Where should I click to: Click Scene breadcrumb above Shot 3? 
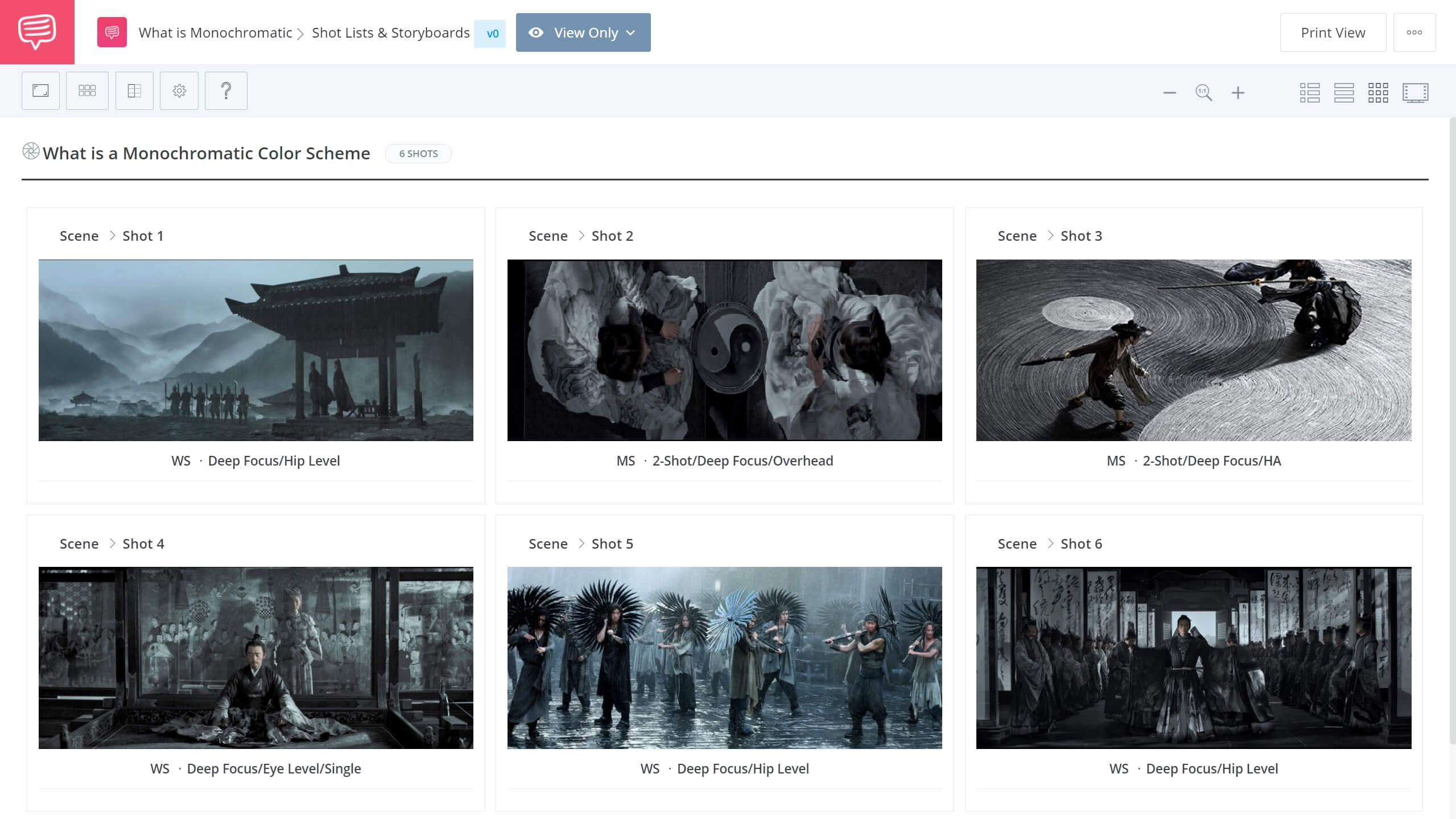[1017, 236]
